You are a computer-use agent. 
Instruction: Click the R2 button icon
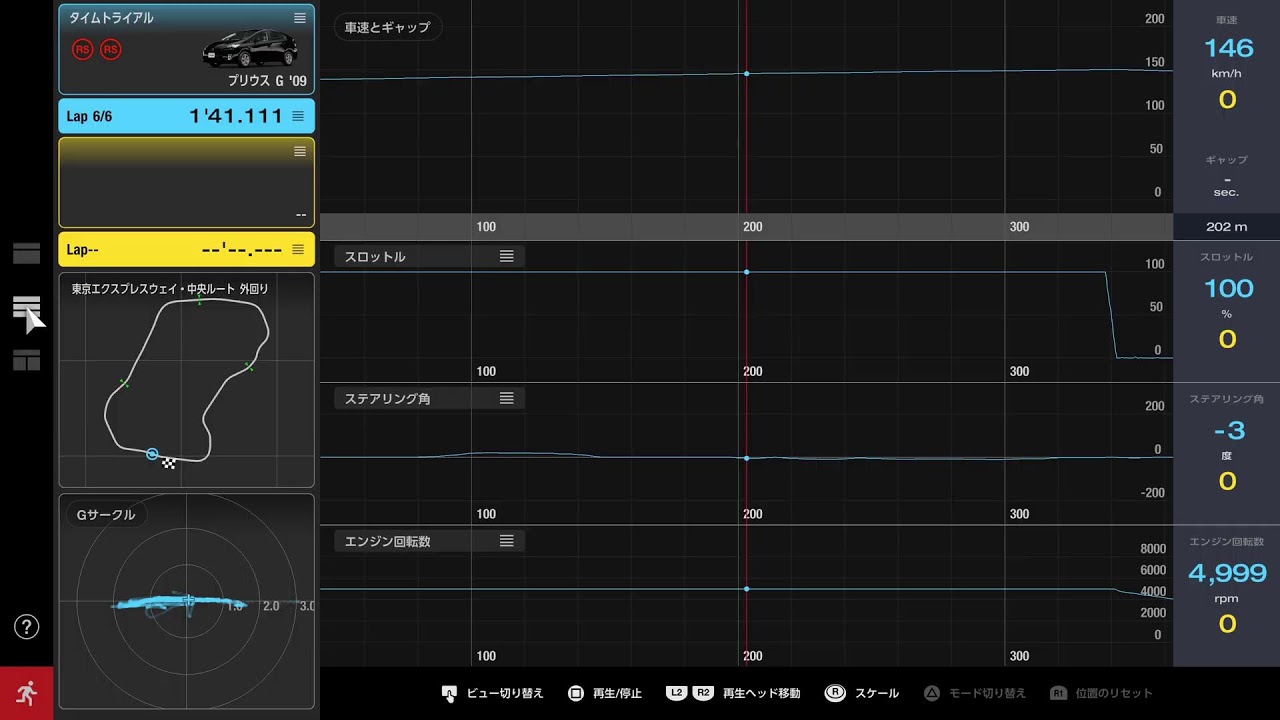click(x=703, y=693)
